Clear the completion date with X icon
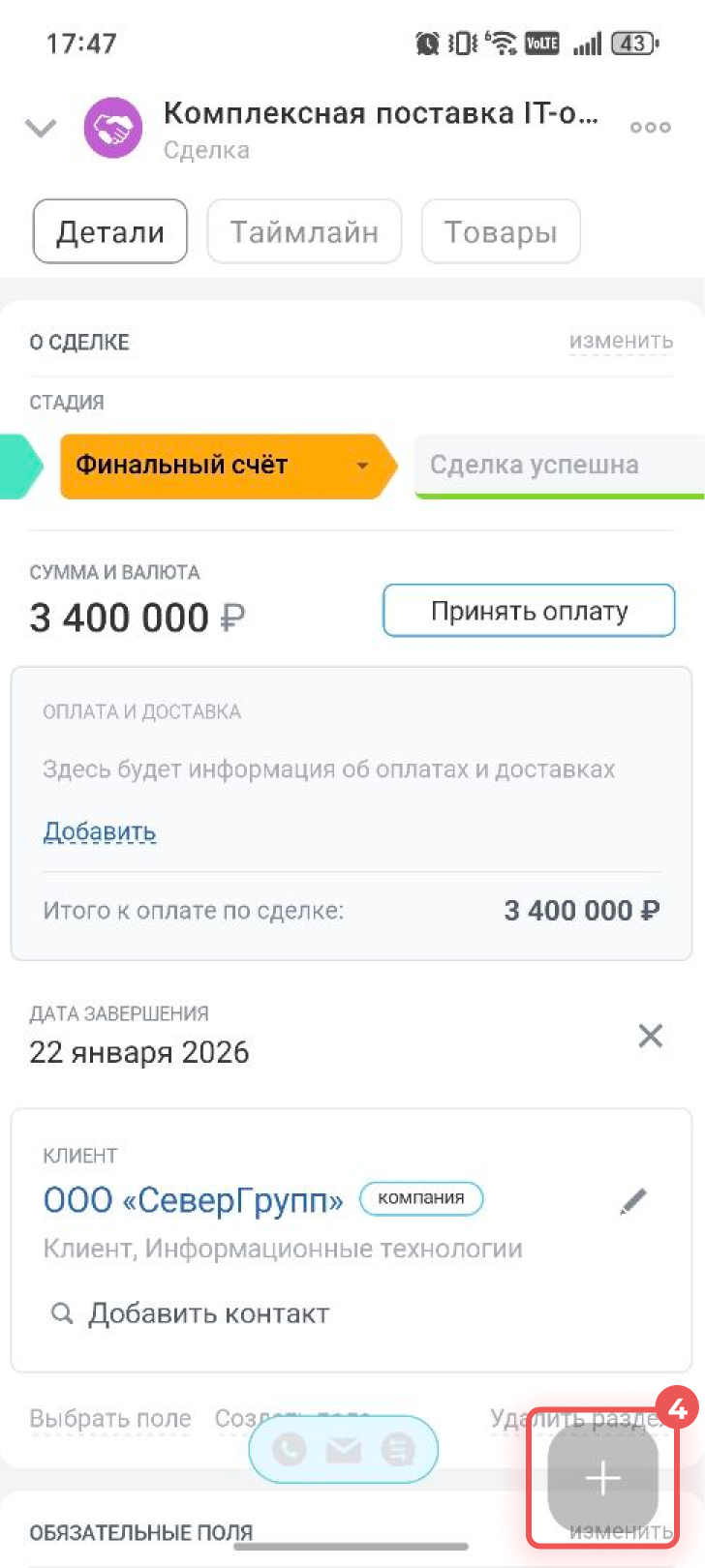Viewport: 705px width, 1568px height. (x=651, y=1036)
